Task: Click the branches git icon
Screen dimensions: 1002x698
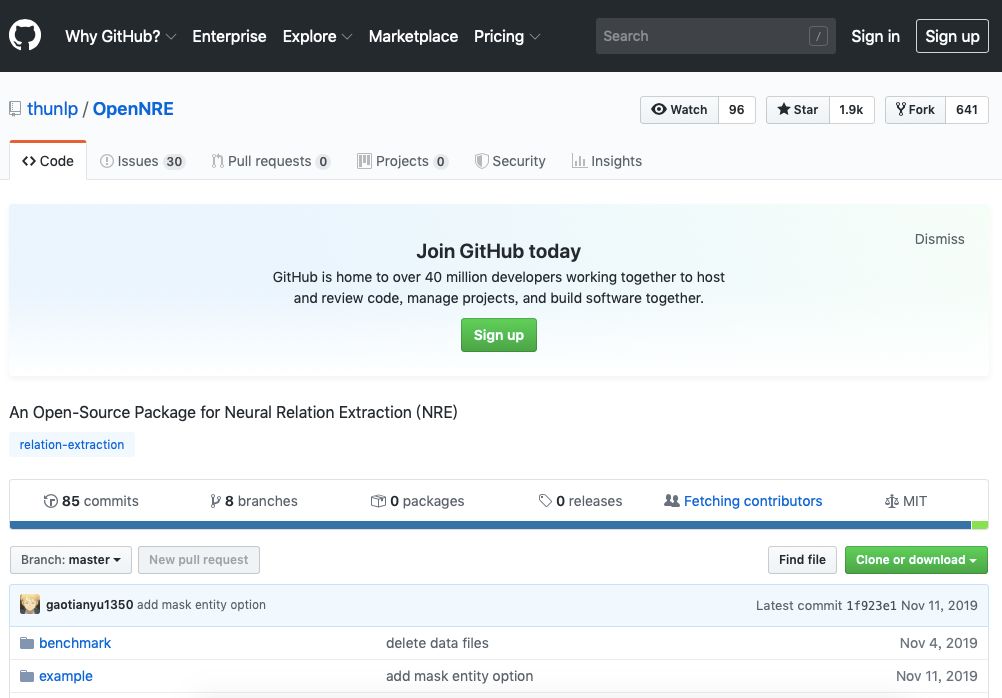Action: [x=215, y=501]
